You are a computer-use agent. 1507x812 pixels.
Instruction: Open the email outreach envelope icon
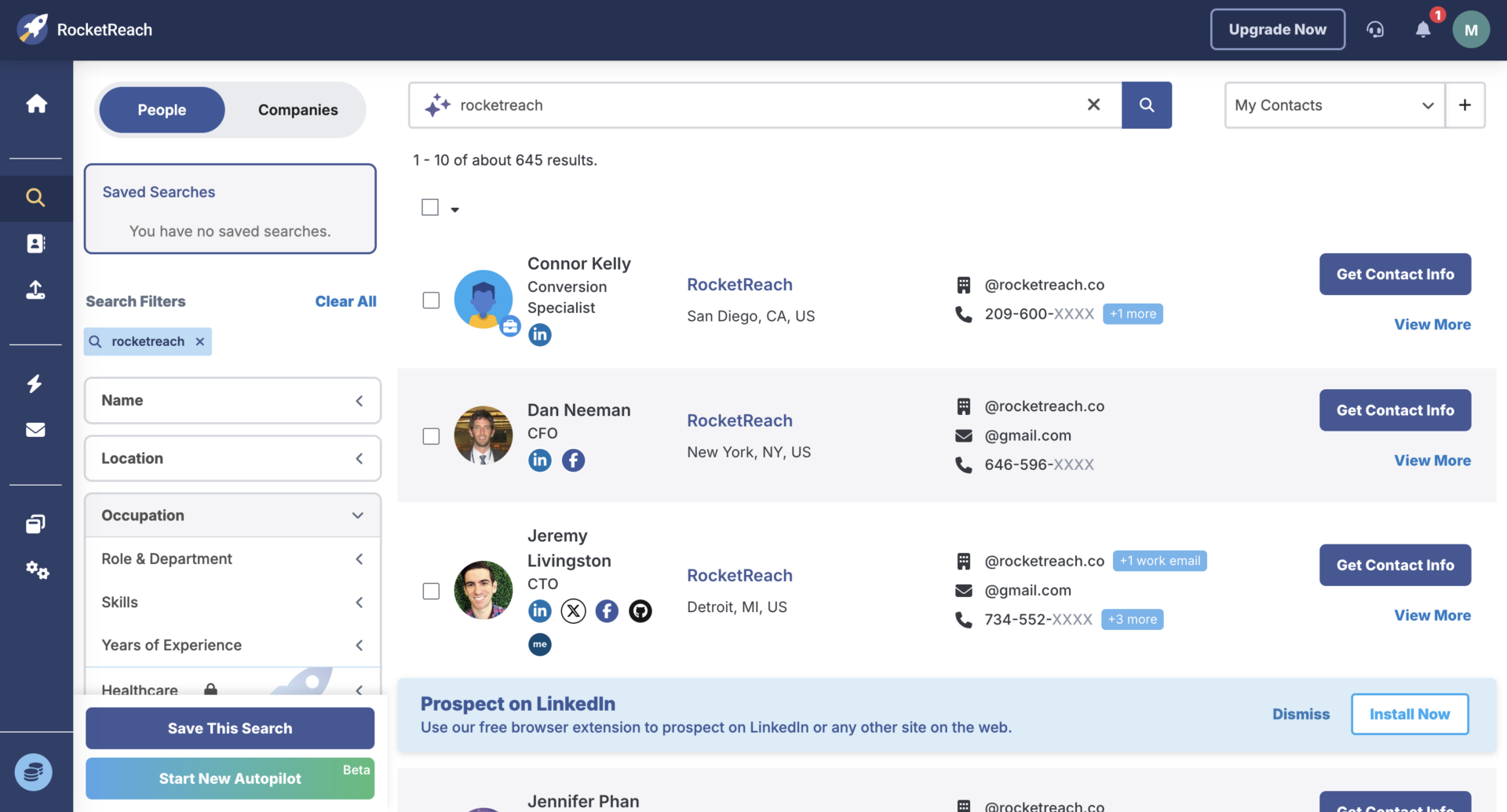(x=36, y=429)
